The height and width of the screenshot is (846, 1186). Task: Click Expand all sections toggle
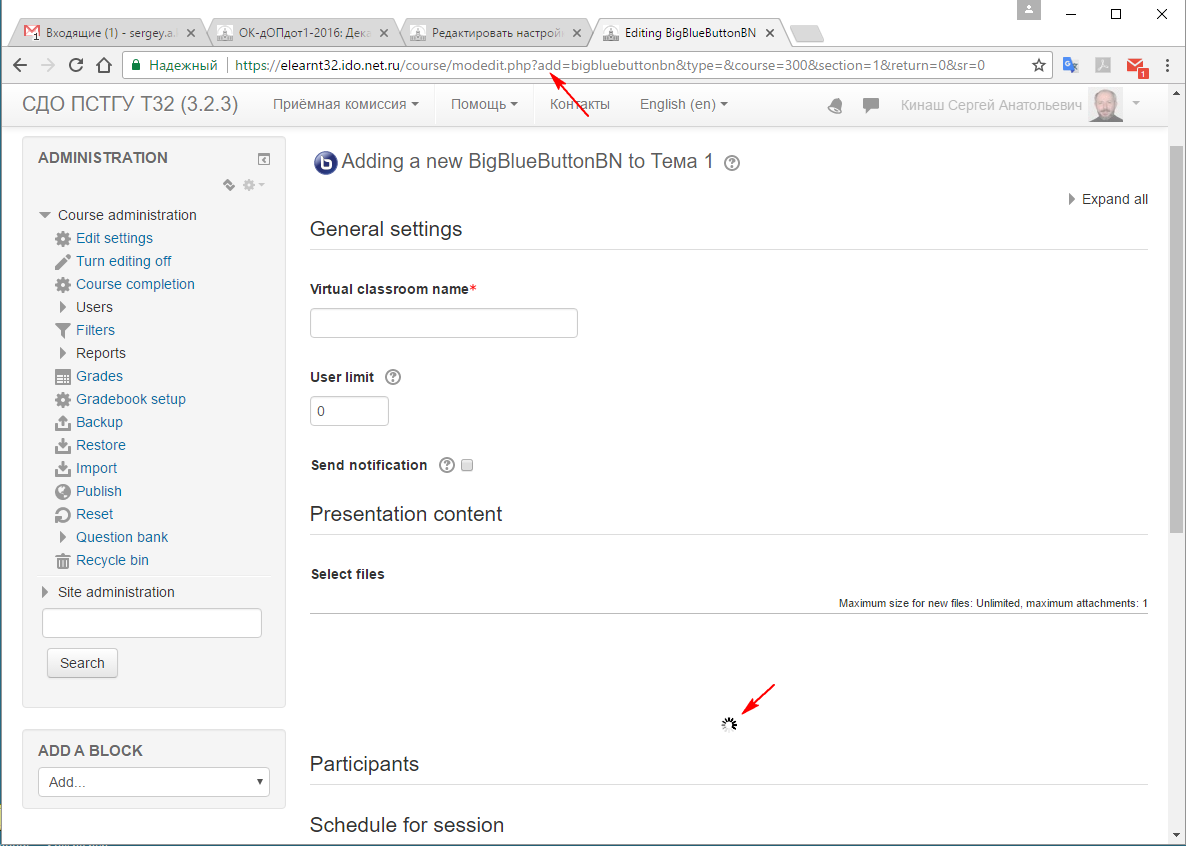(x=1108, y=199)
